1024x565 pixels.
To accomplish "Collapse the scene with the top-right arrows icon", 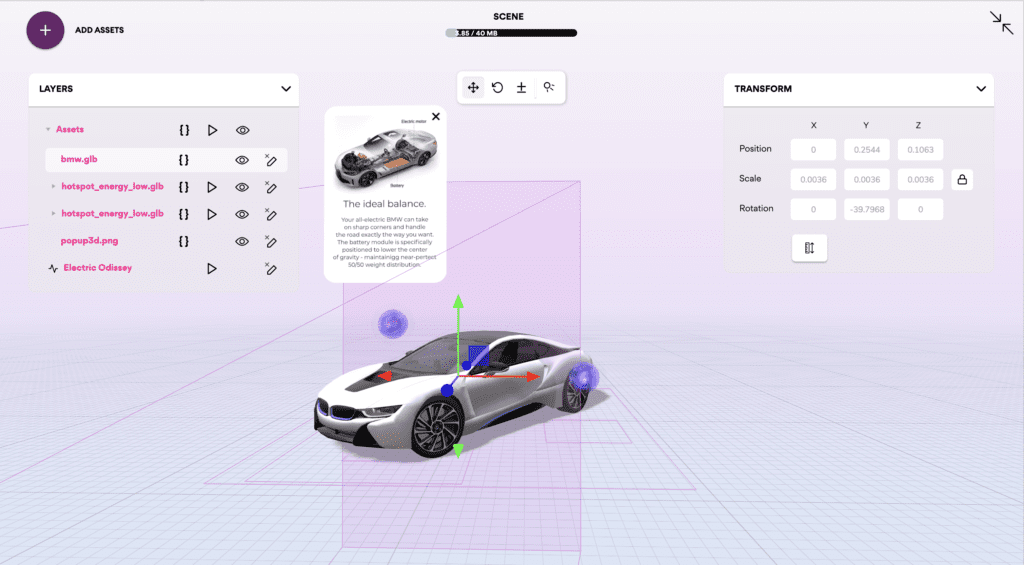I will (1001, 23).
